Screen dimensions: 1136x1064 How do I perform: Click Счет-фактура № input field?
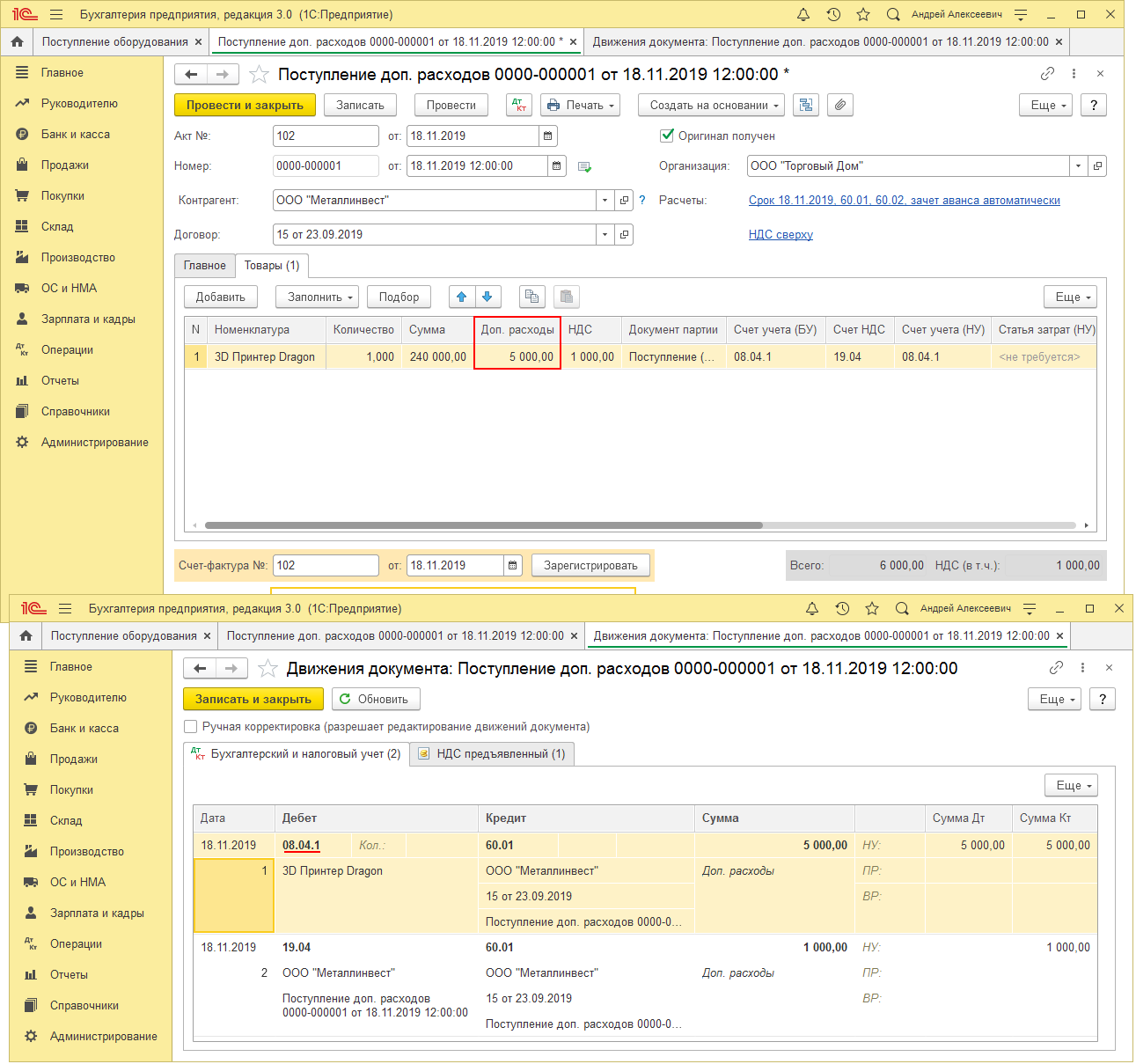click(x=326, y=565)
